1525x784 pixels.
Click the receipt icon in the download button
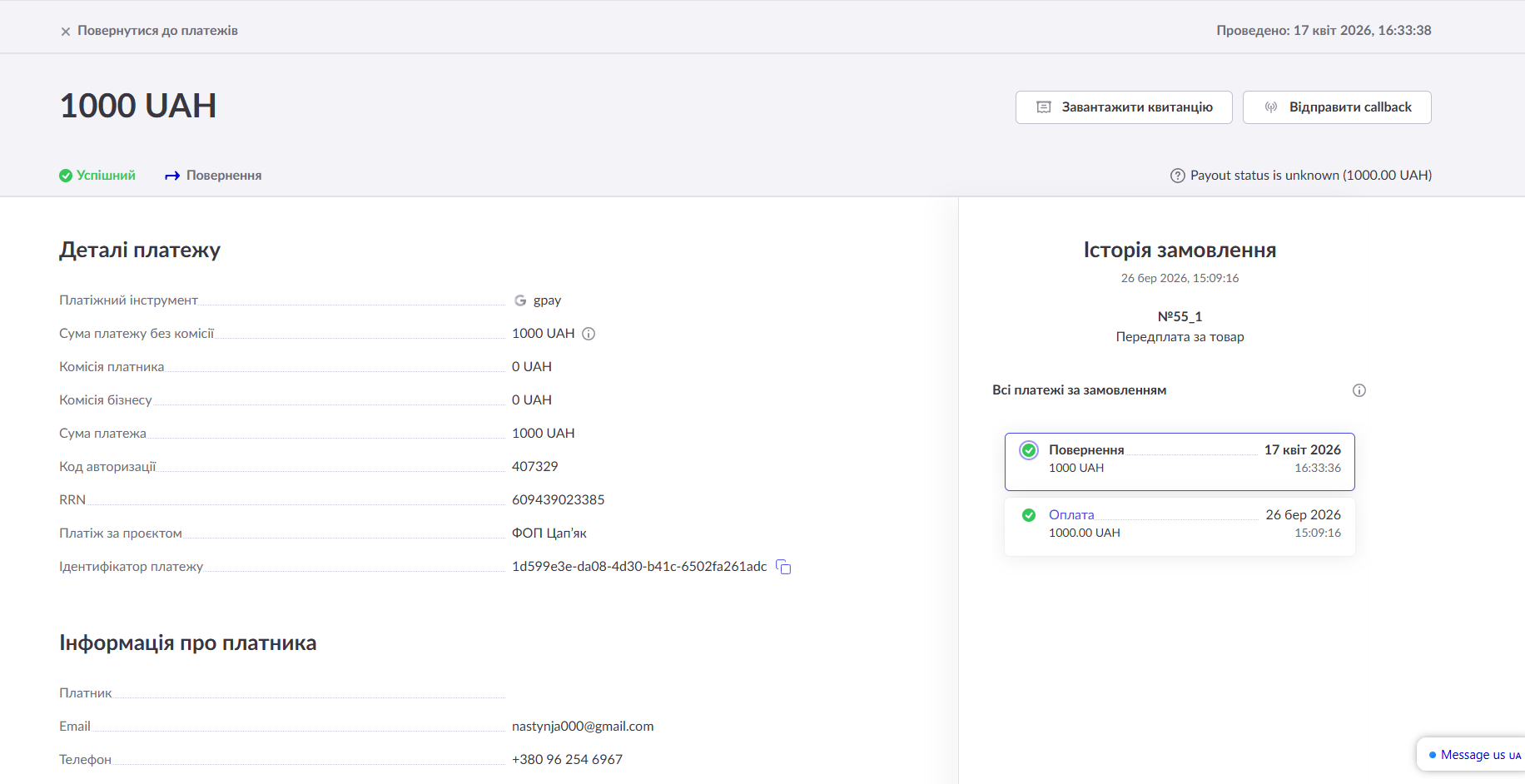[1043, 107]
